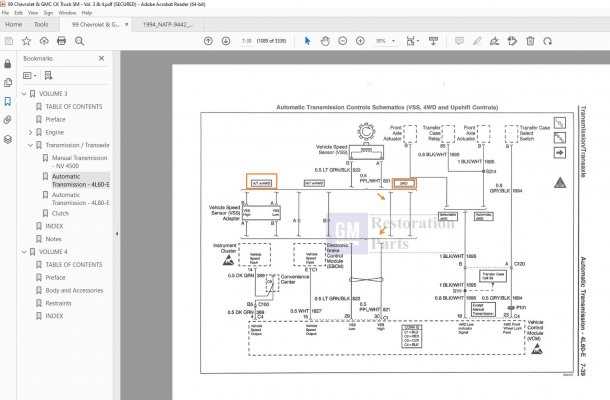Image resolution: width=610 pixels, height=400 pixels.
Task: Zoom out with the minus button
Action: pos(343,41)
